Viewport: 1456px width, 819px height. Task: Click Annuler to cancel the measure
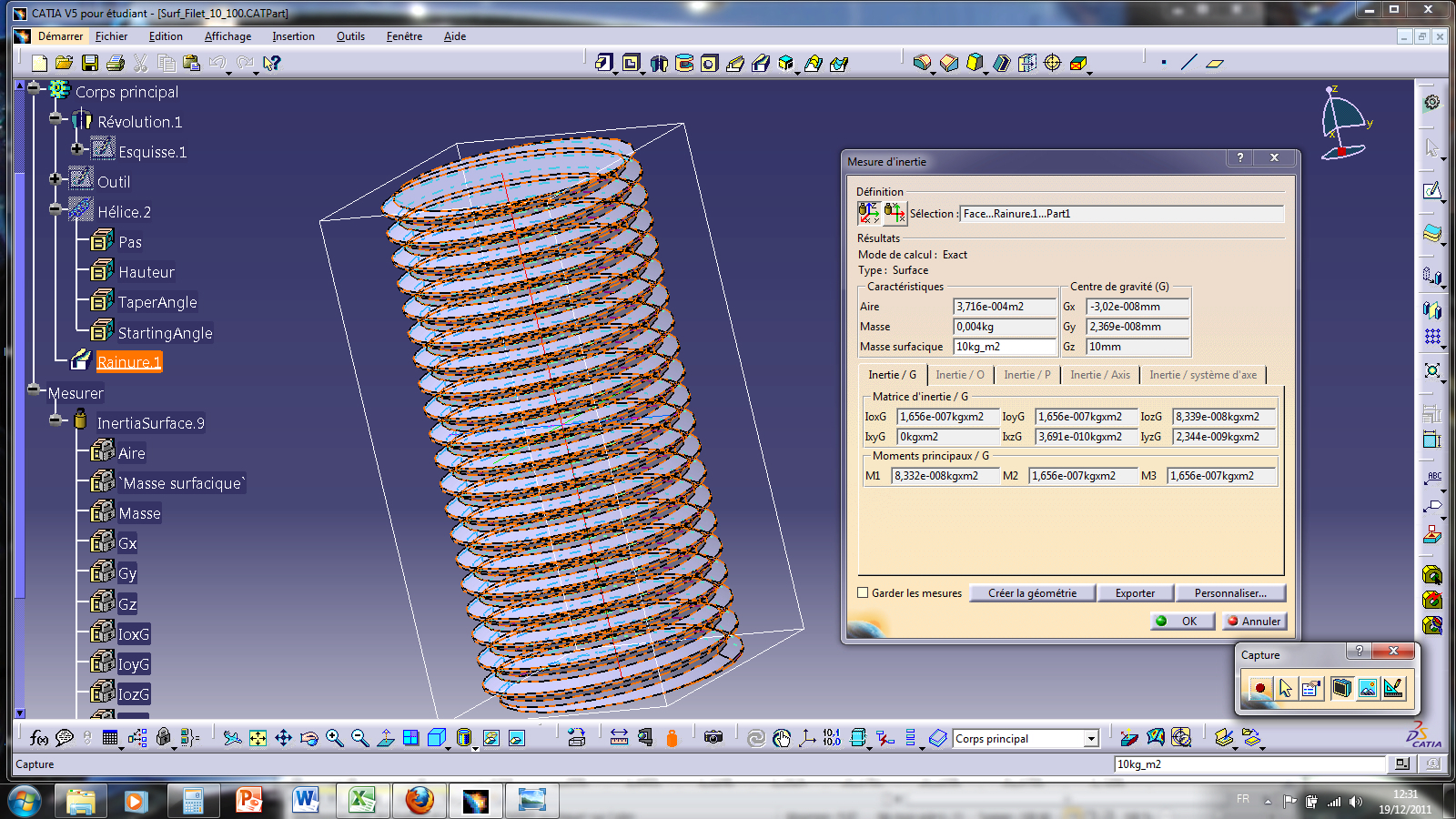pos(1253,622)
